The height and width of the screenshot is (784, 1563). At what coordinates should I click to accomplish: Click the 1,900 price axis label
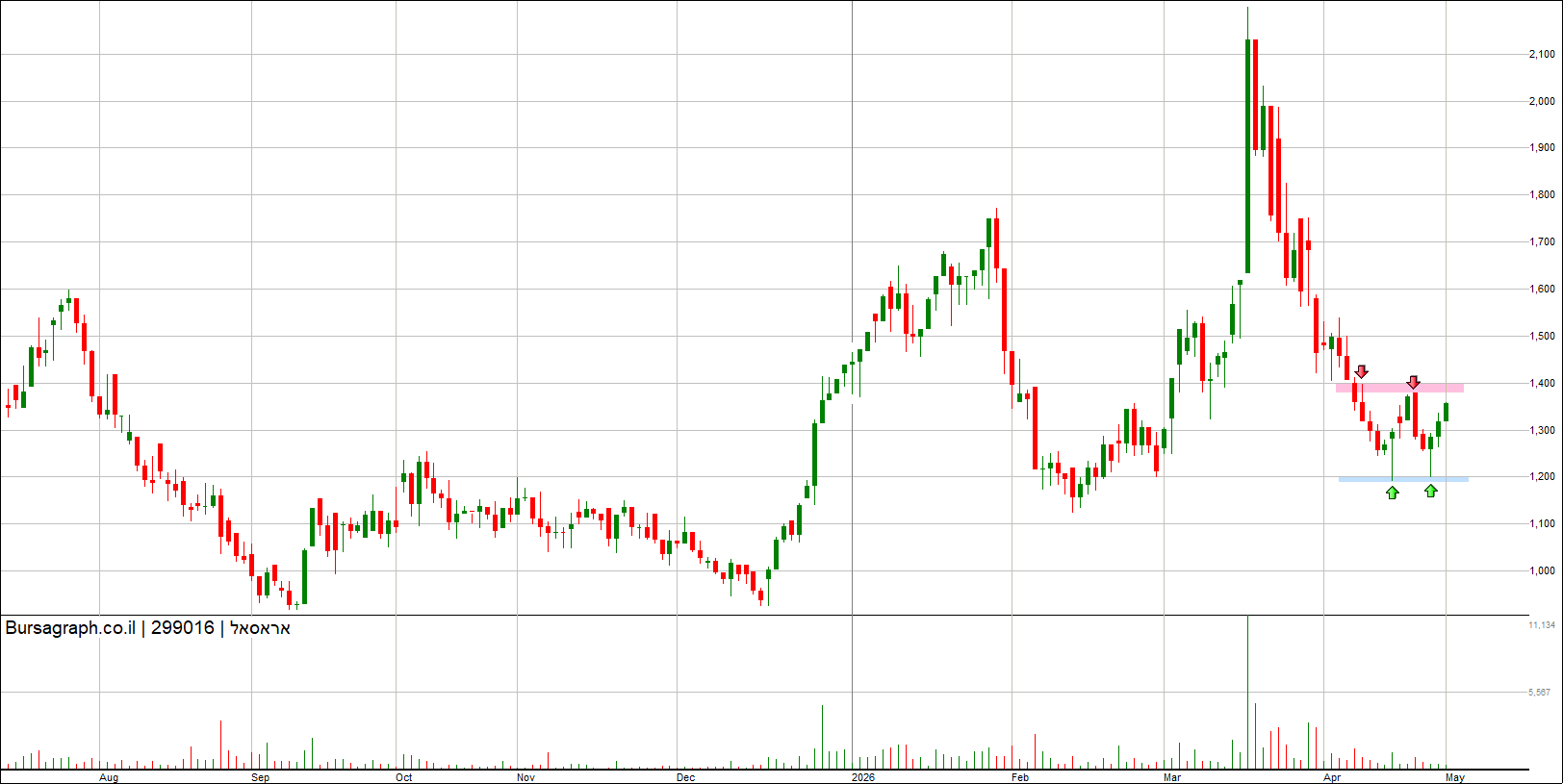pos(1542,148)
